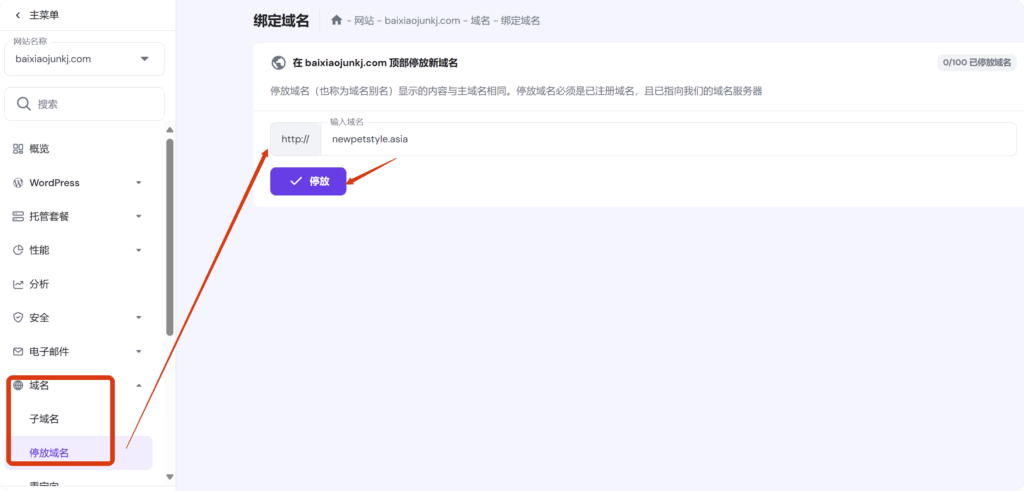Viewport: 1024px width, 491px height.
Task: Click the 输入域名 domain input field
Action: 668,140
